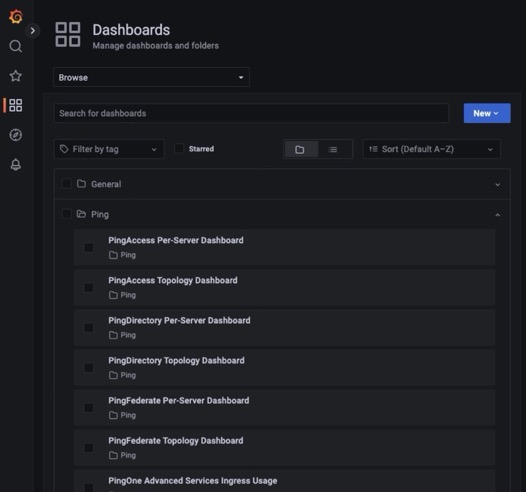
Task: Check the General folder checkbox
Action: pyautogui.click(x=67, y=184)
